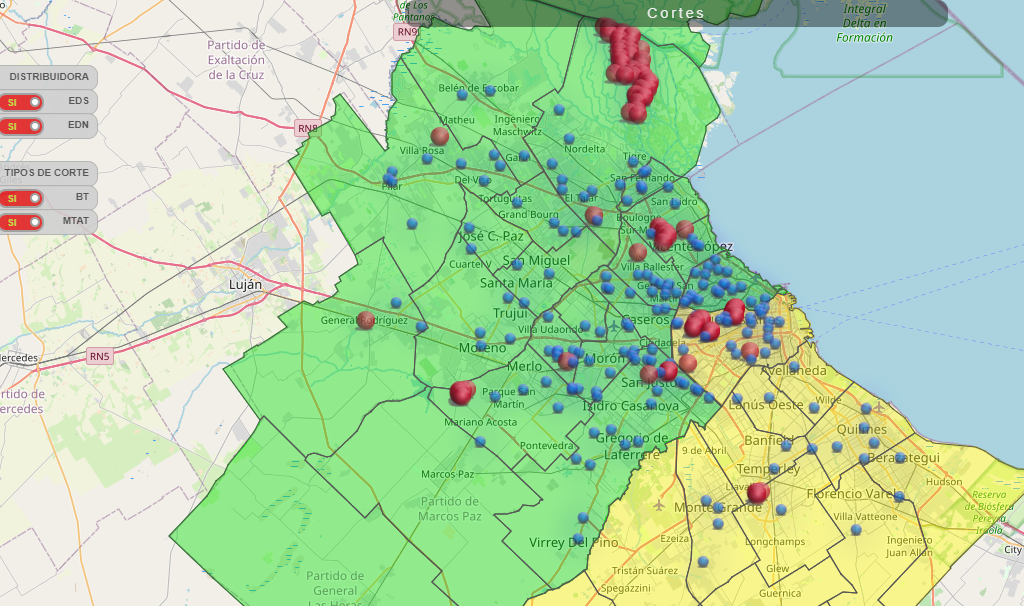Open the Cortes title bar

(675, 14)
